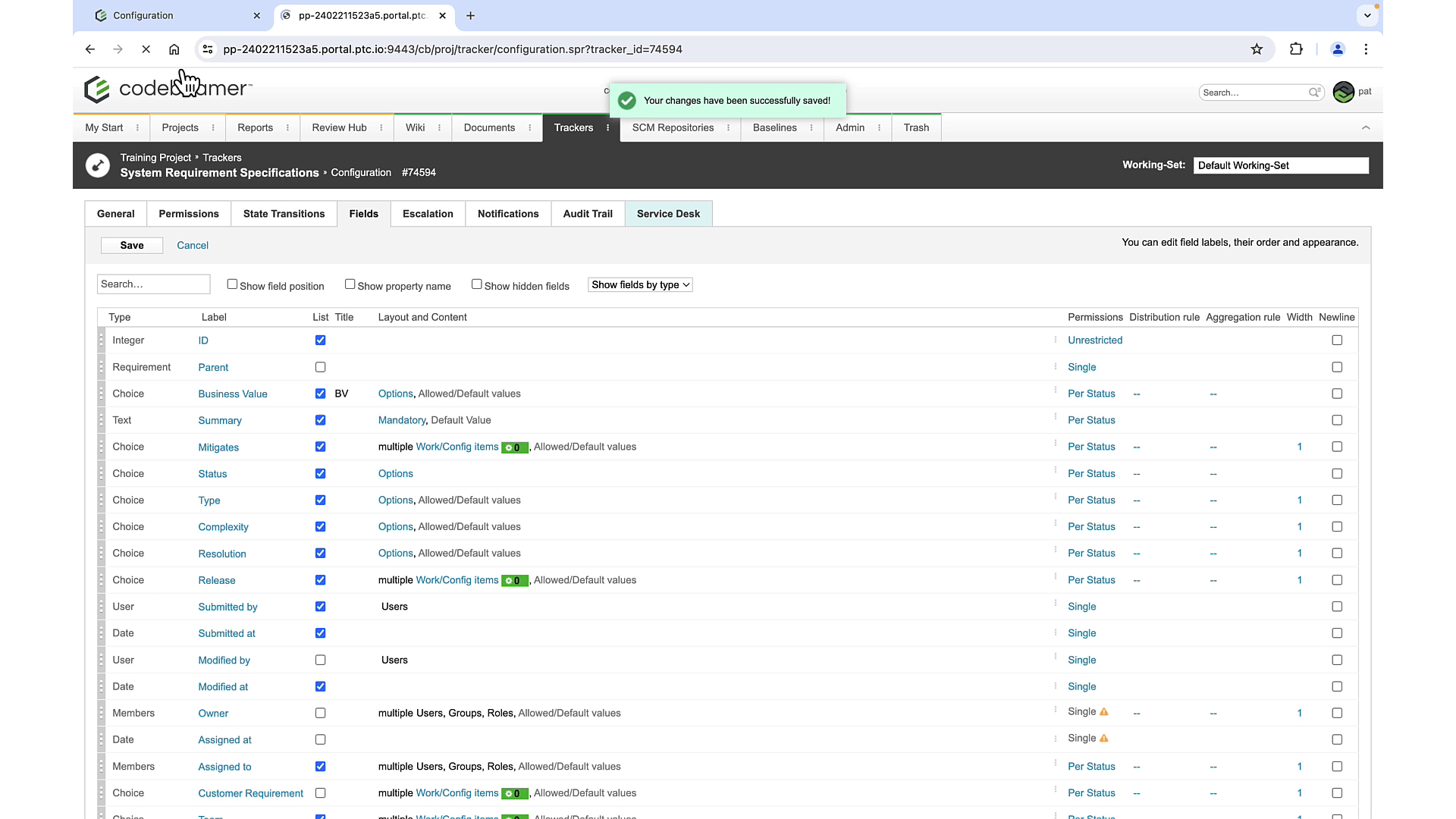Open Unrestricted permissions for ID
Viewport: 1456px width, 819px height.
coord(1095,340)
